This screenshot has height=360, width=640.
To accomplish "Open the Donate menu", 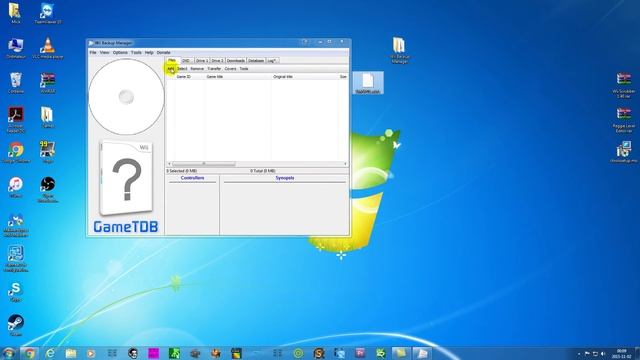I will pos(163,53).
